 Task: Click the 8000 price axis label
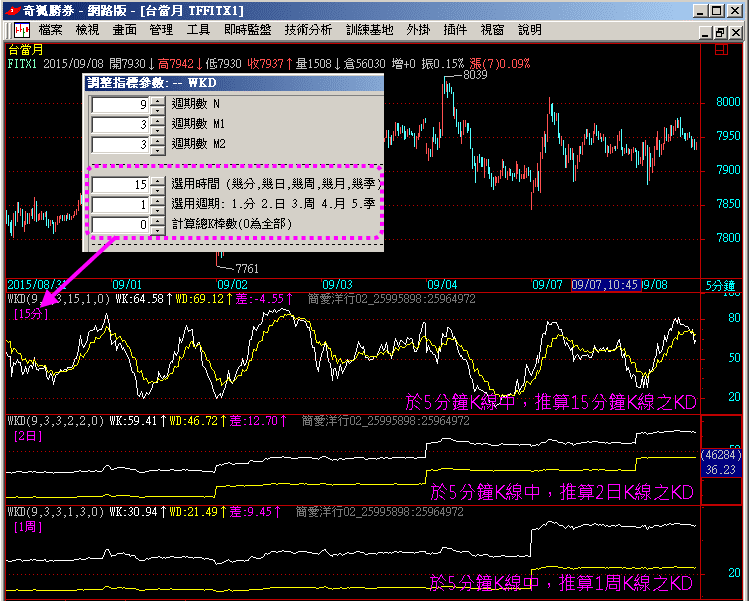[x=728, y=102]
